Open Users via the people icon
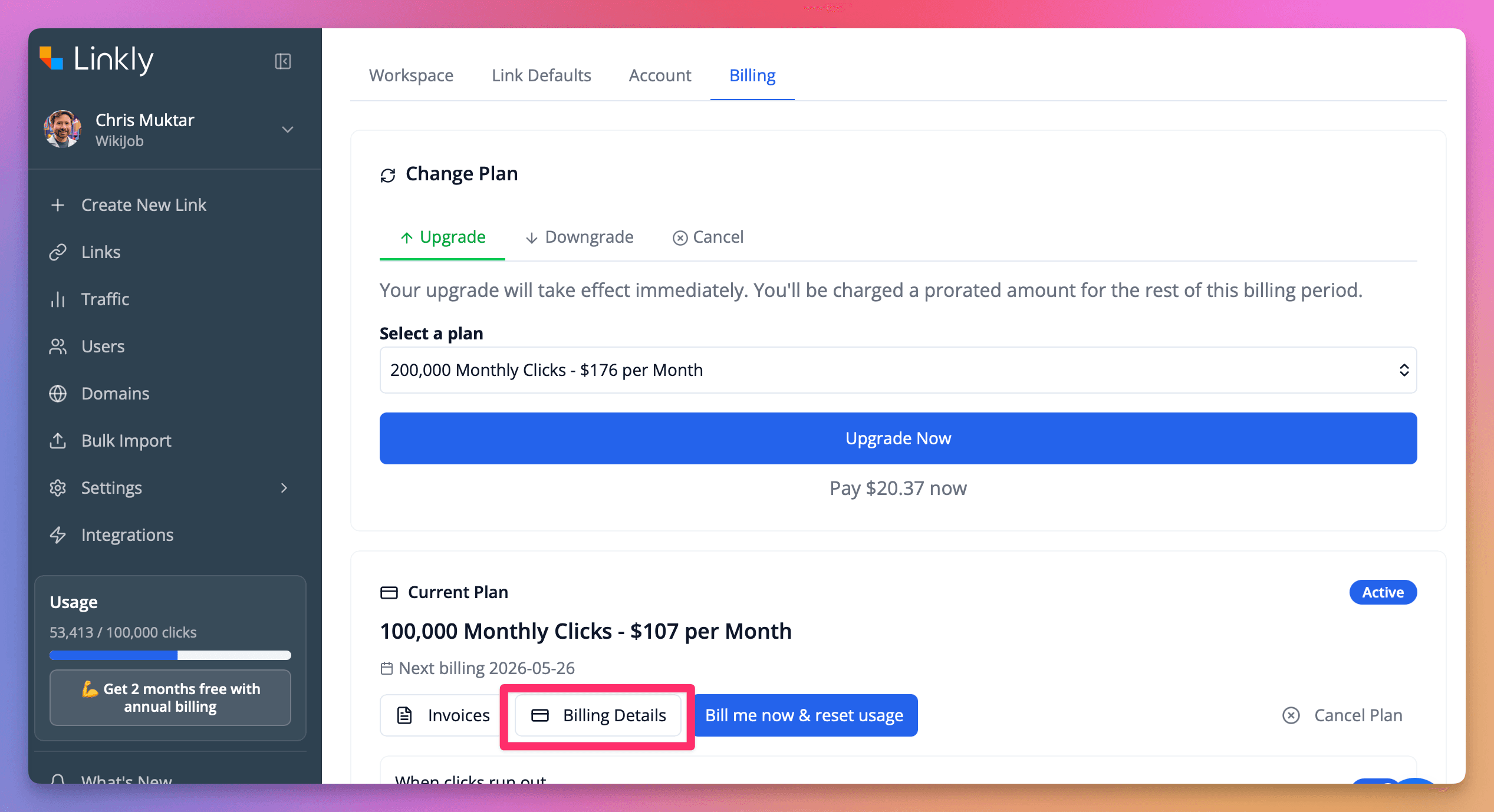 pos(58,346)
